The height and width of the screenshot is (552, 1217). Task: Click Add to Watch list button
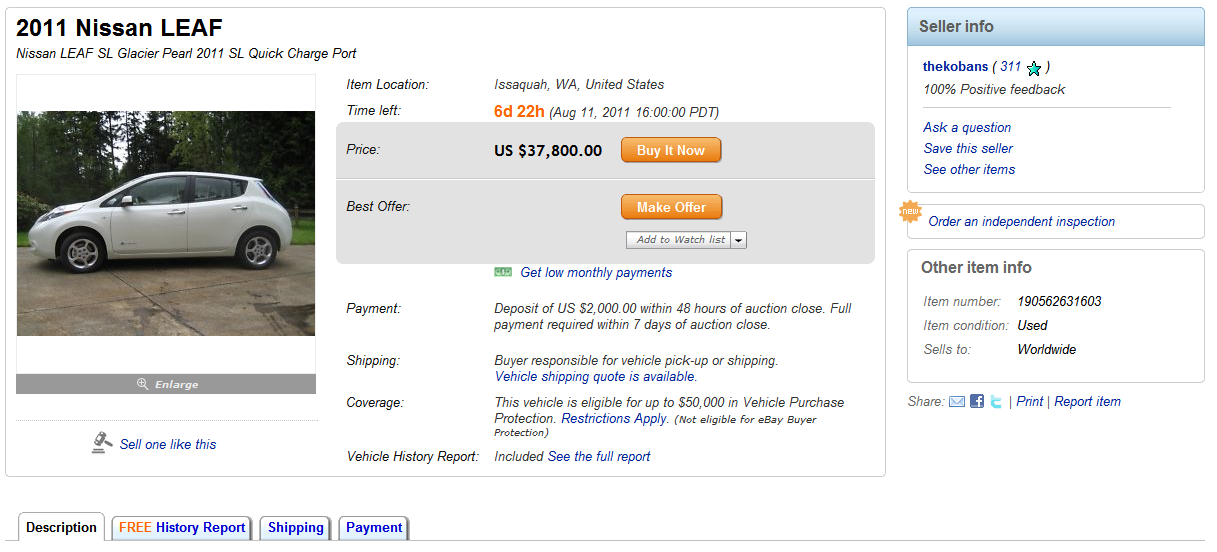pyautogui.click(x=680, y=240)
